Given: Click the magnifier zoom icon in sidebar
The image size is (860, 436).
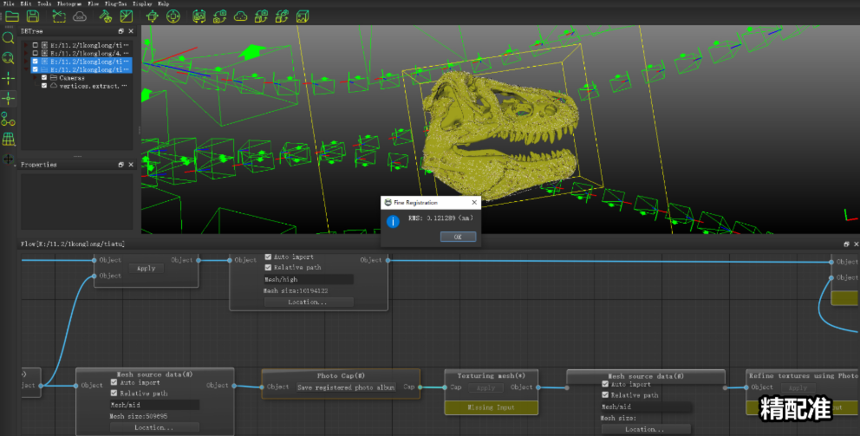Looking at the screenshot, I should click(8, 38).
